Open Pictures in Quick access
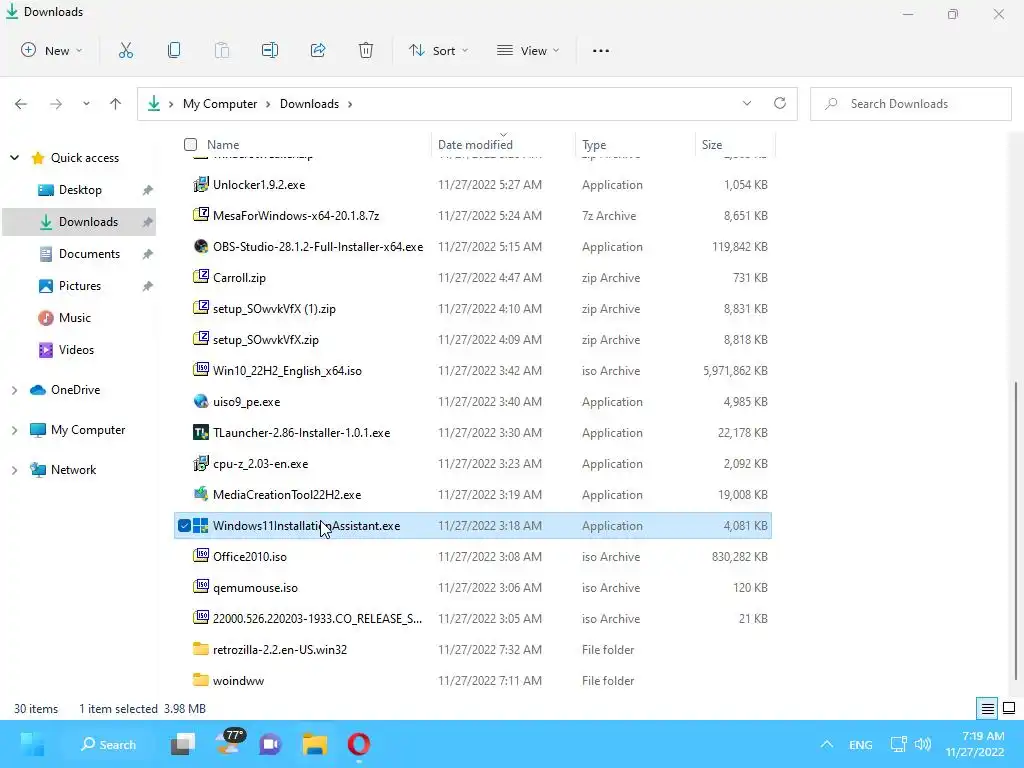The height and width of the screenshot is (768, 1024). (x=80, y=285)
